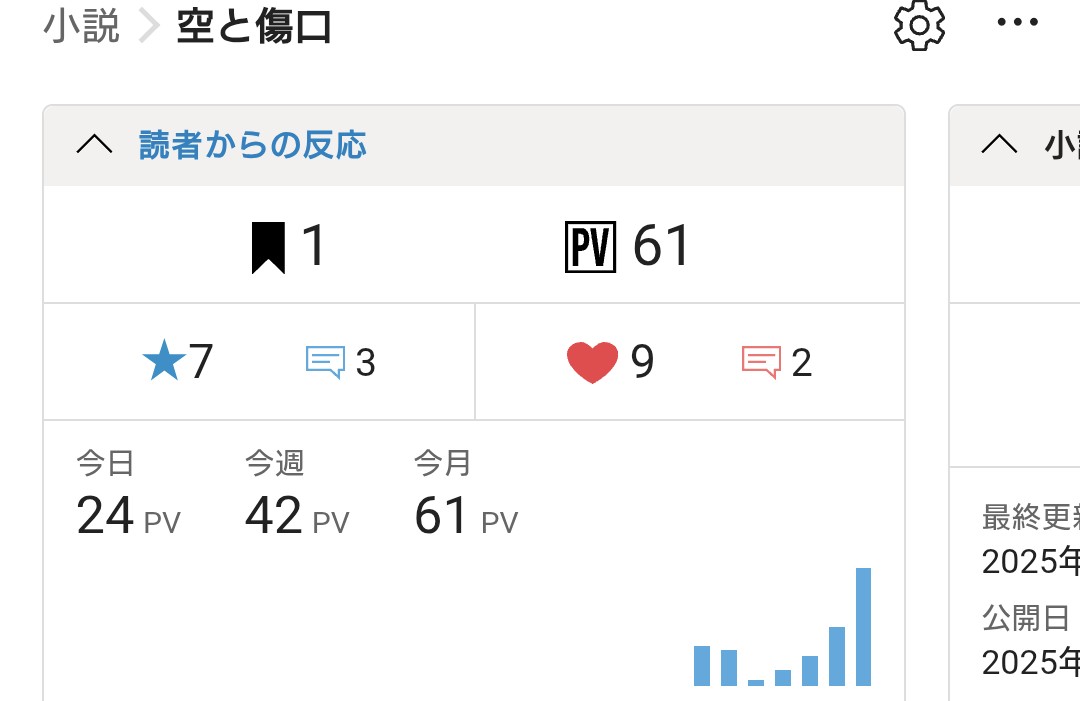Open the red comment bubble icon
The image size is (1080, 701).
pyautogui.click(x=761, y=361)
